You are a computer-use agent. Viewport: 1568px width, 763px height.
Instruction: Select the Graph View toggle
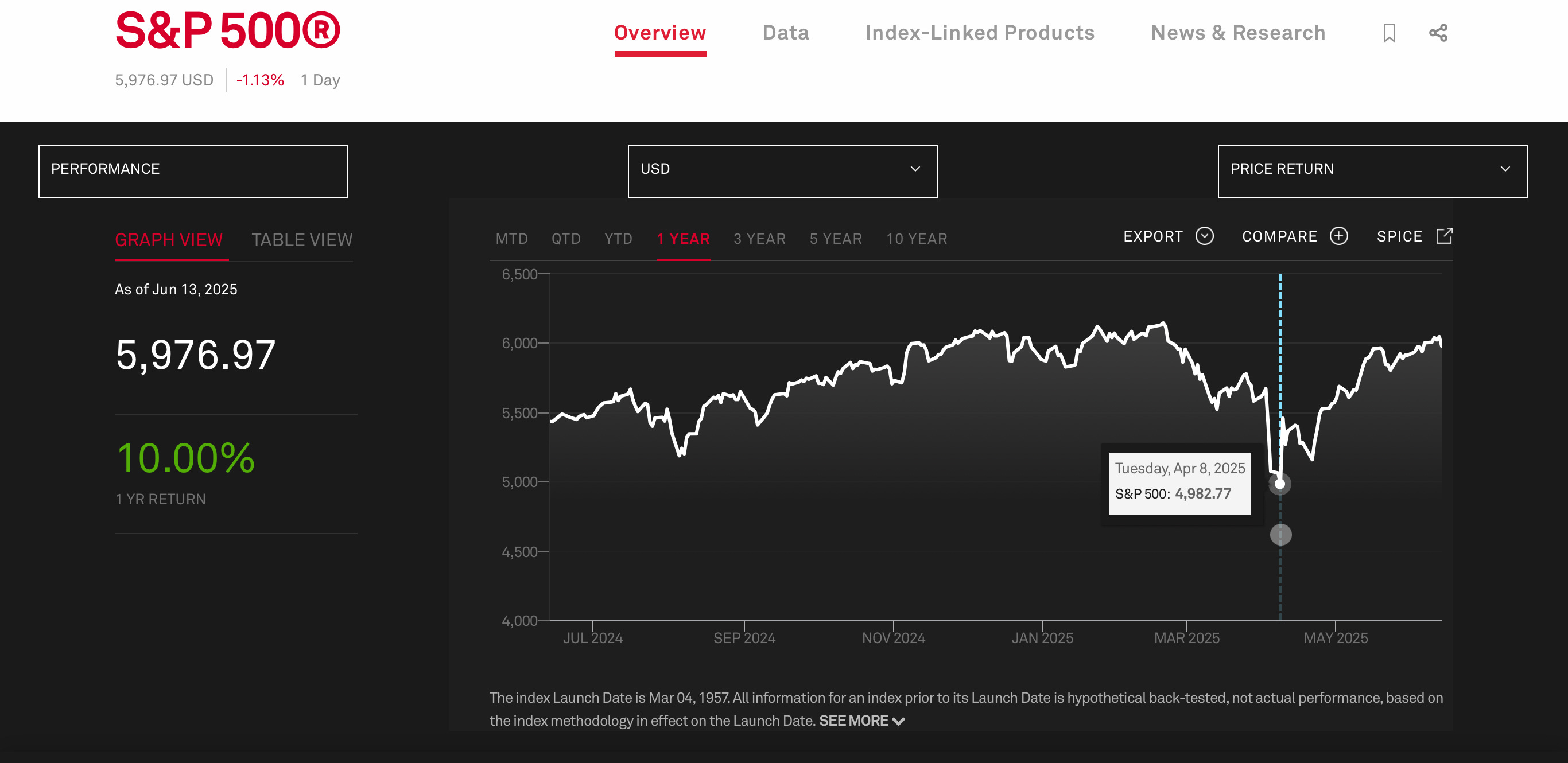coord(169,240)
